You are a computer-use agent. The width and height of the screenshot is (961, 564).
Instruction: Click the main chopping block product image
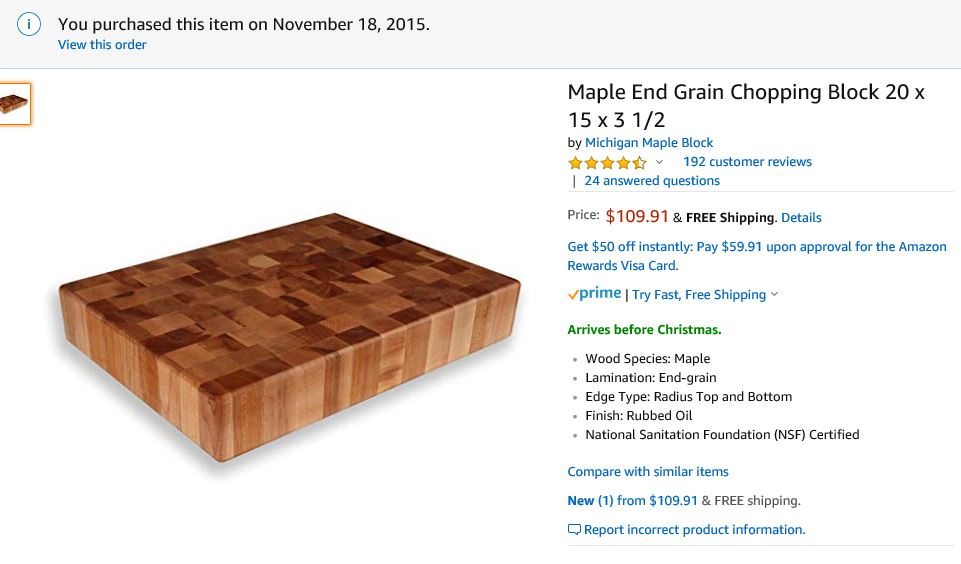289,337
